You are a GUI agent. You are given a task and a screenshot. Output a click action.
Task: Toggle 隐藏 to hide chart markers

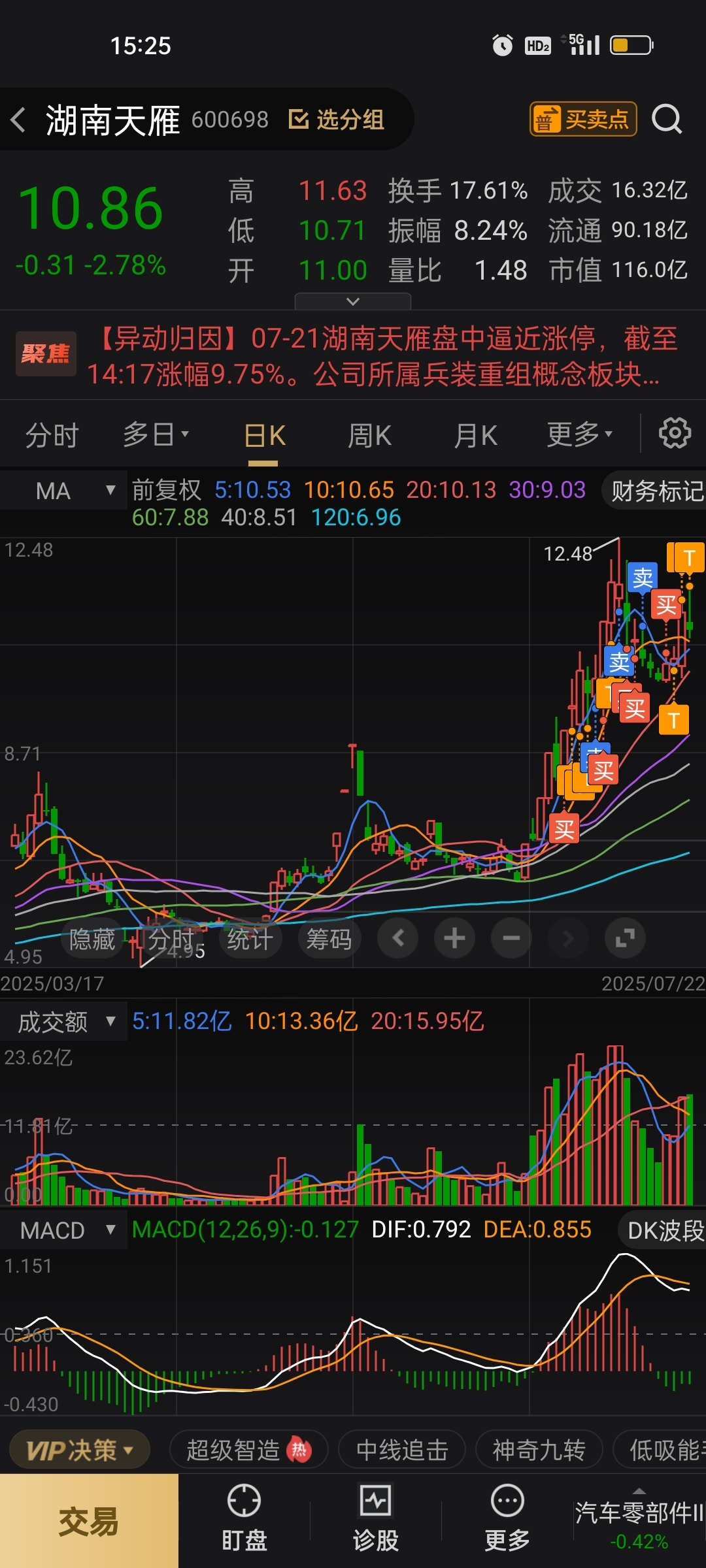tap(92, 939)
